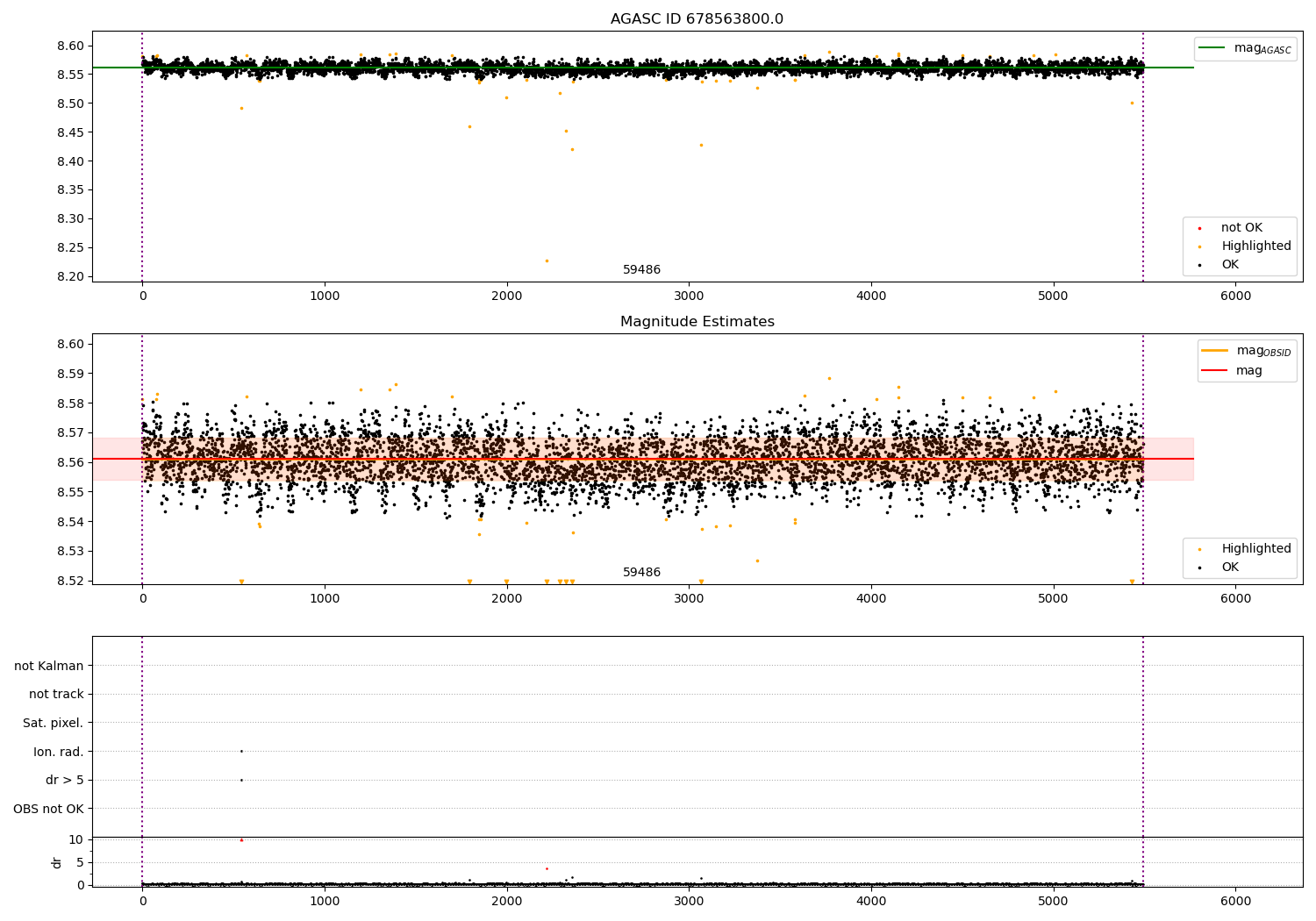The width and height of the screenshot is (1316, 921).
Task: Click '5000' x-tick under the dr plot
Action: point(1053,902)
